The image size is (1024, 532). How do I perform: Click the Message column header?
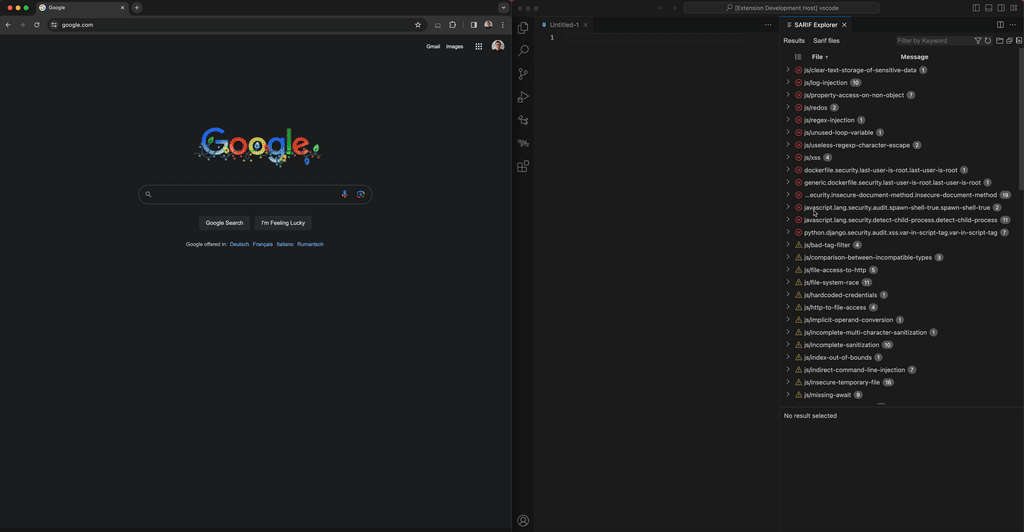[914, 57]
